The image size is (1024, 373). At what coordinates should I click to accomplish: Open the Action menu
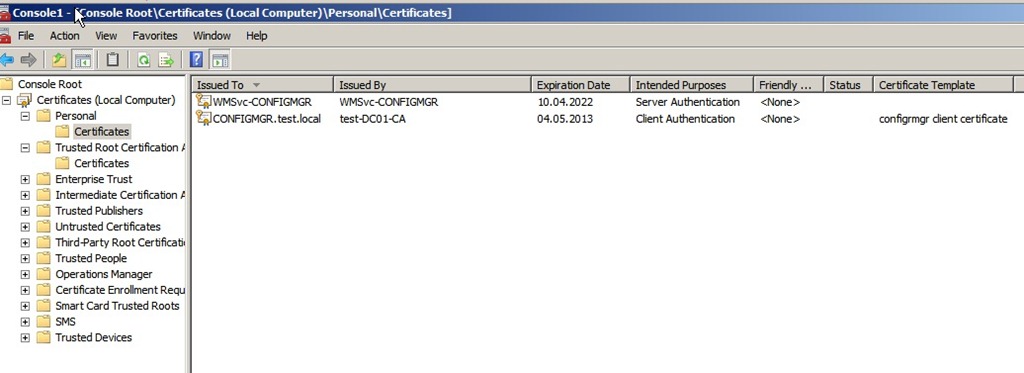coord(65,36)
